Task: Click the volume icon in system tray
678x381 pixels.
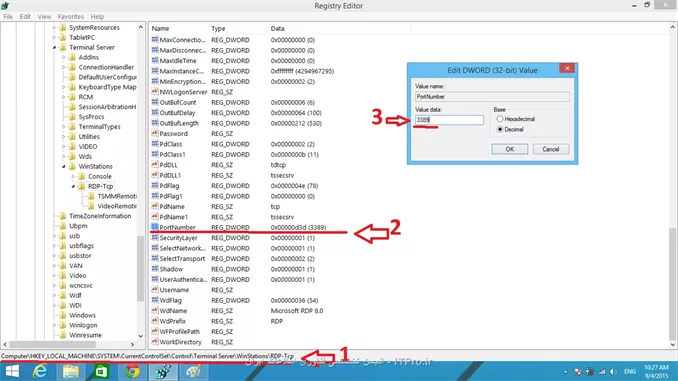Action: [x=613, y=371]
